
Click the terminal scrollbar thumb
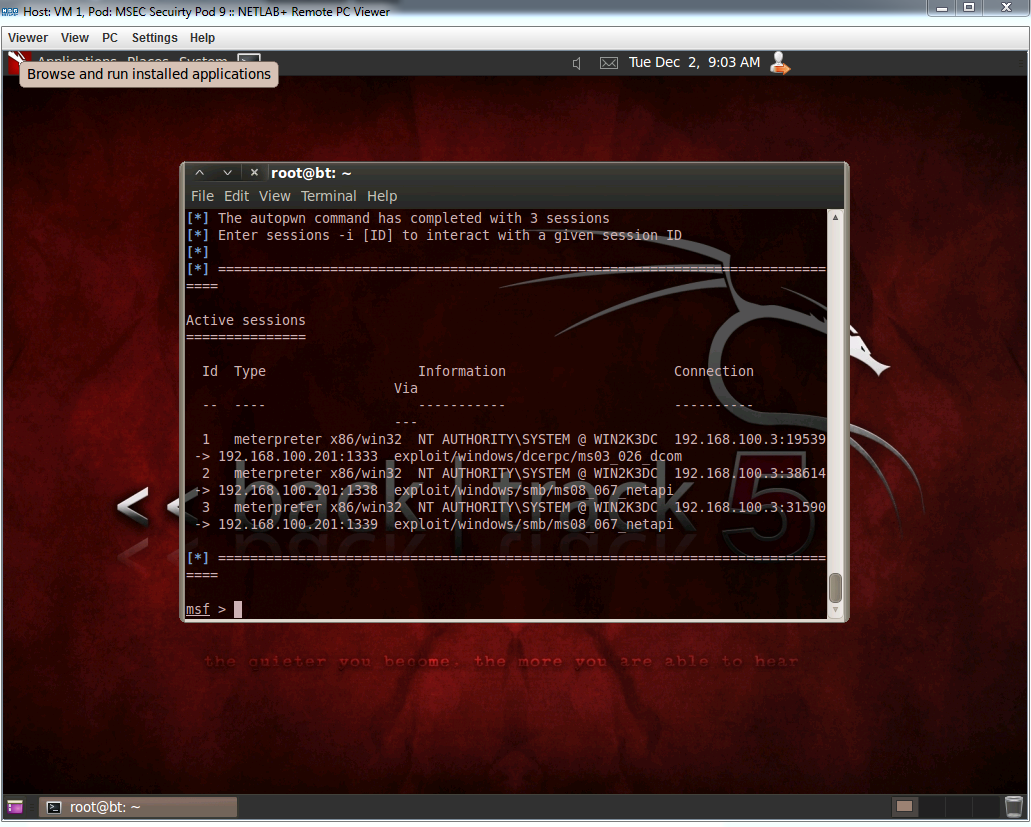pyautogui.click(x=835, y=588)
